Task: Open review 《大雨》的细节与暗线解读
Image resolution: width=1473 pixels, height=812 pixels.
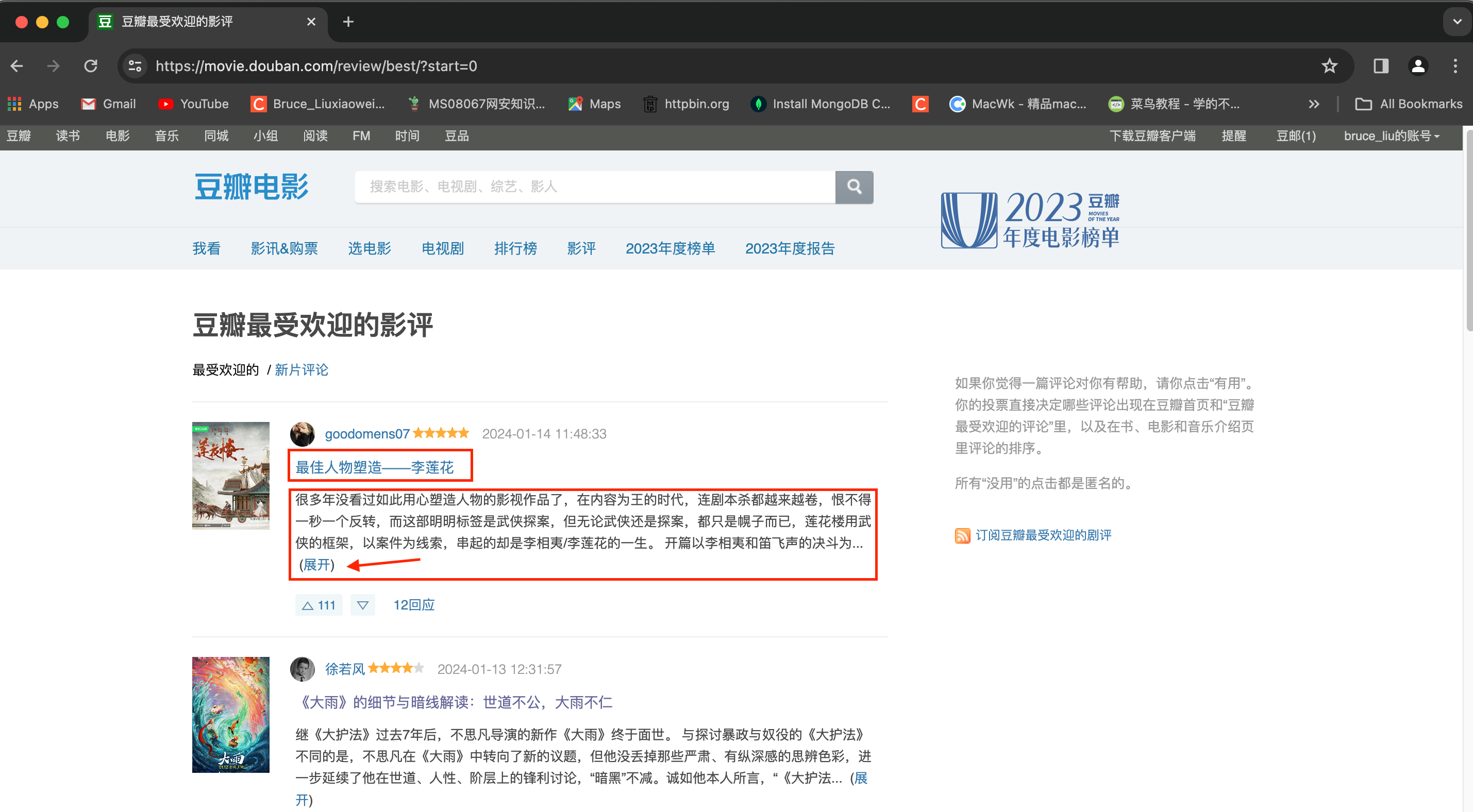Action: pyautogui.click(x=454, y=702)
